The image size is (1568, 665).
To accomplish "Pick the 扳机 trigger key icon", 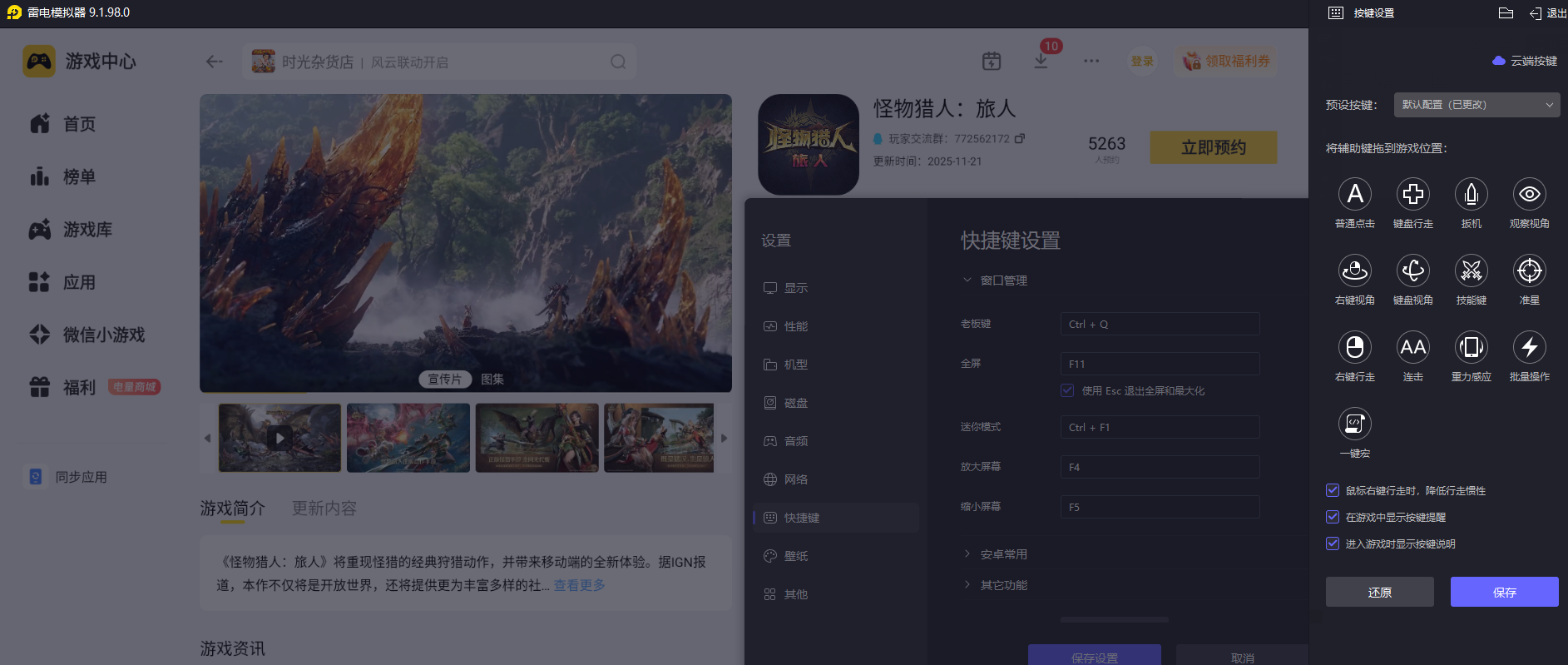I will point(1472,194).
